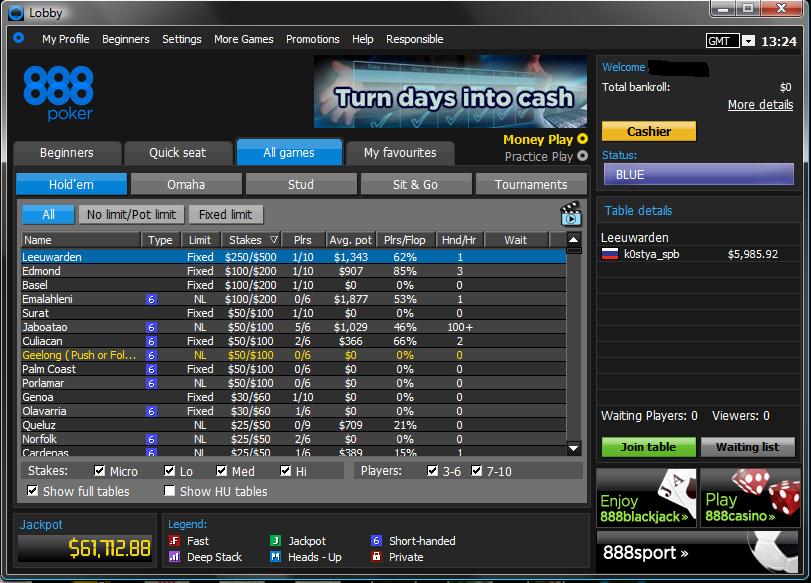811x583 pixels.
Task: Switch to the Quick seat tab
Action: [x=177, y=153]
